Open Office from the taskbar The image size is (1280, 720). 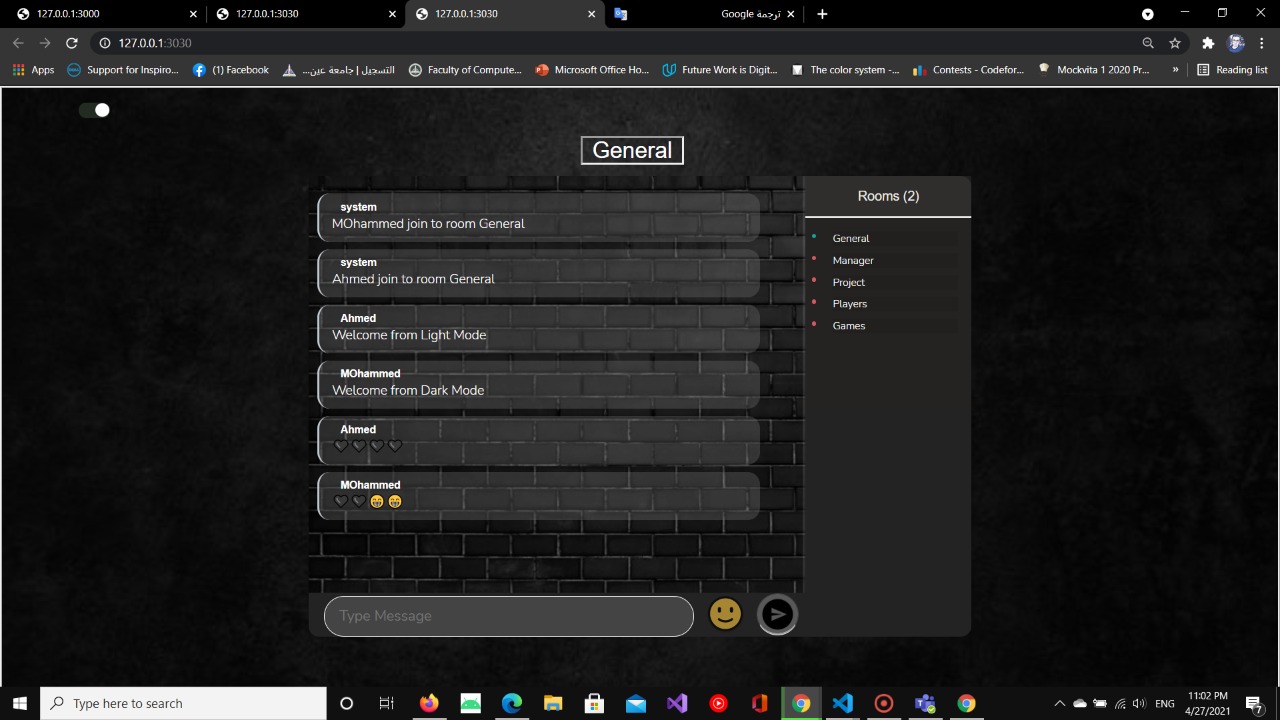pos(759,703)
